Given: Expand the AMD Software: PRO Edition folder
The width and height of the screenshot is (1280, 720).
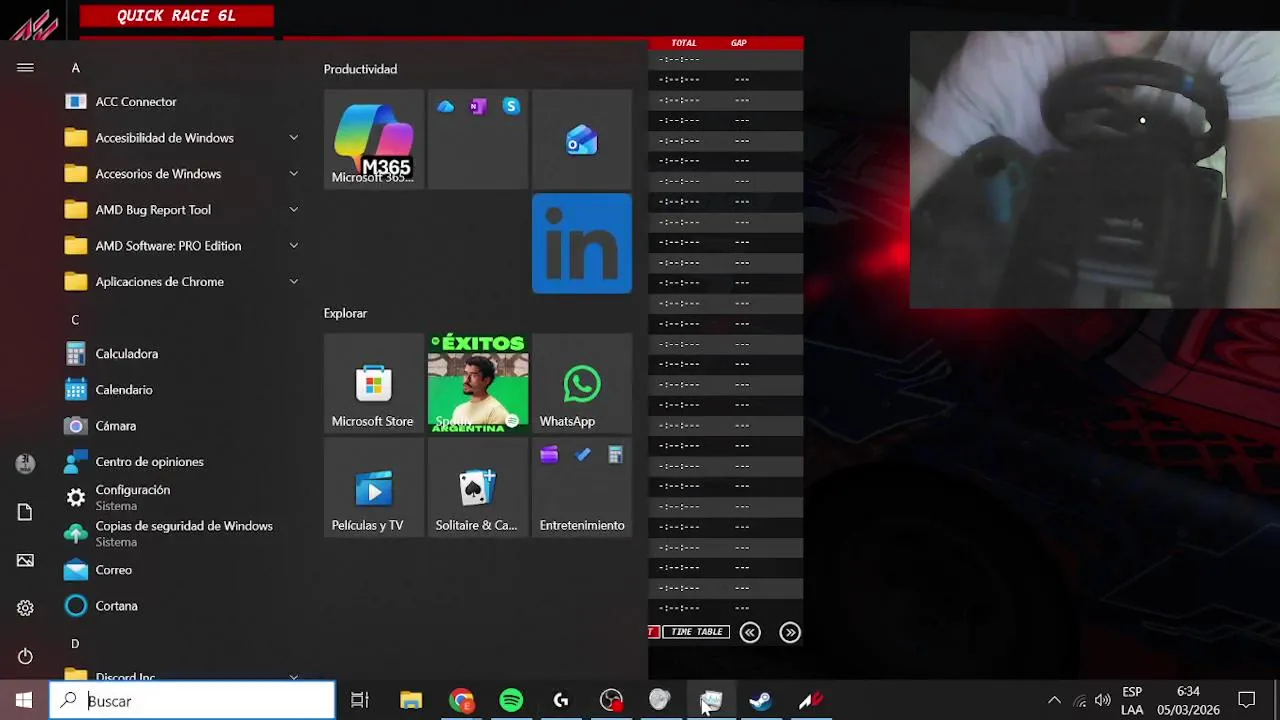Looking at the screenshot, I should pos(184,246).
